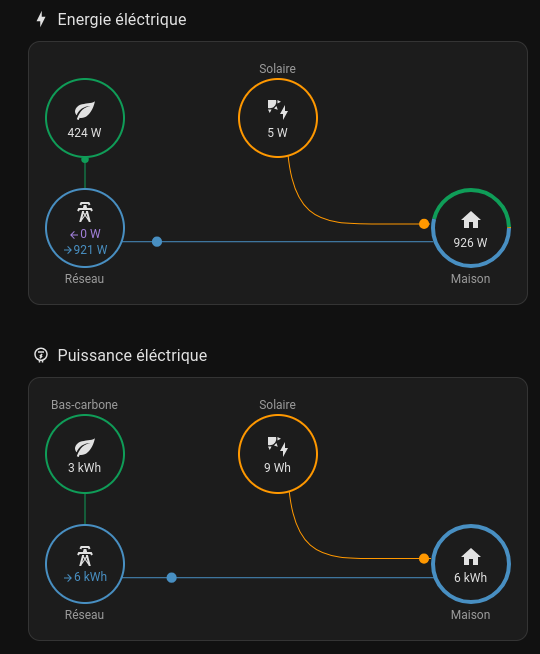Click the Energie éléctrique heading
This screenshot has width=540, height=654.
click(x=122, y=20)
